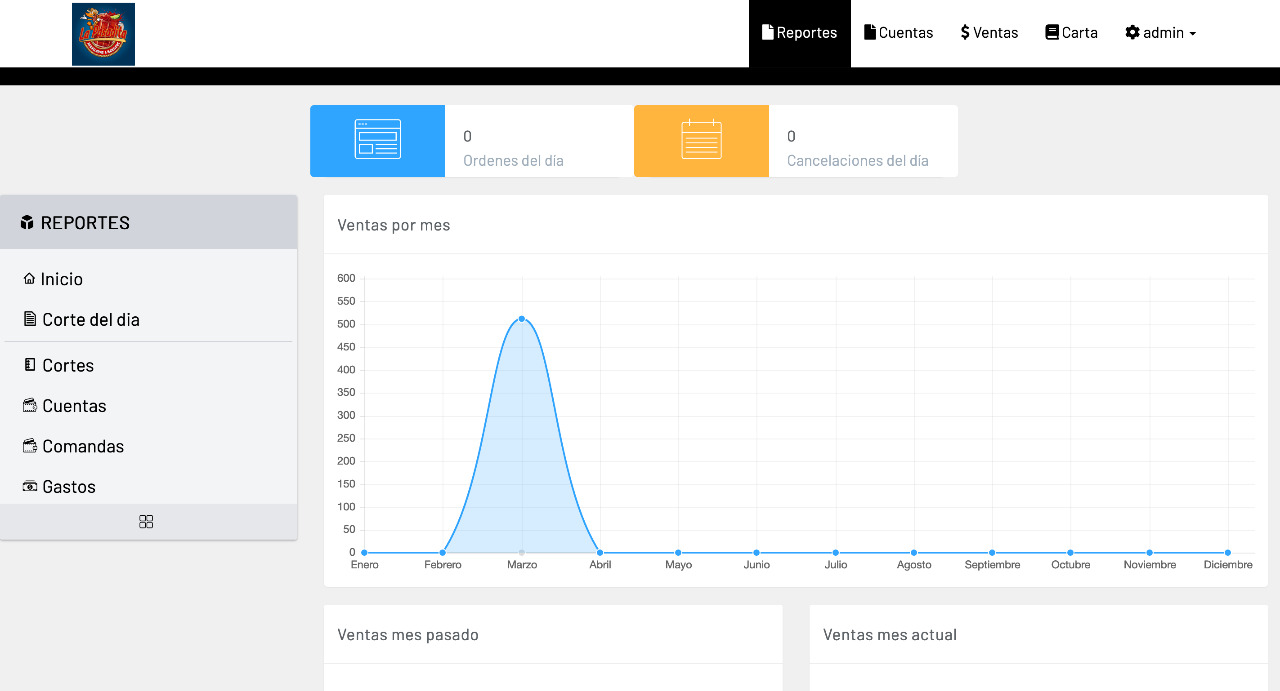Open Gastos in the sidebar
Viewport: 1280px width, 691px height.
pyautogui.click(x=68, y=487)
